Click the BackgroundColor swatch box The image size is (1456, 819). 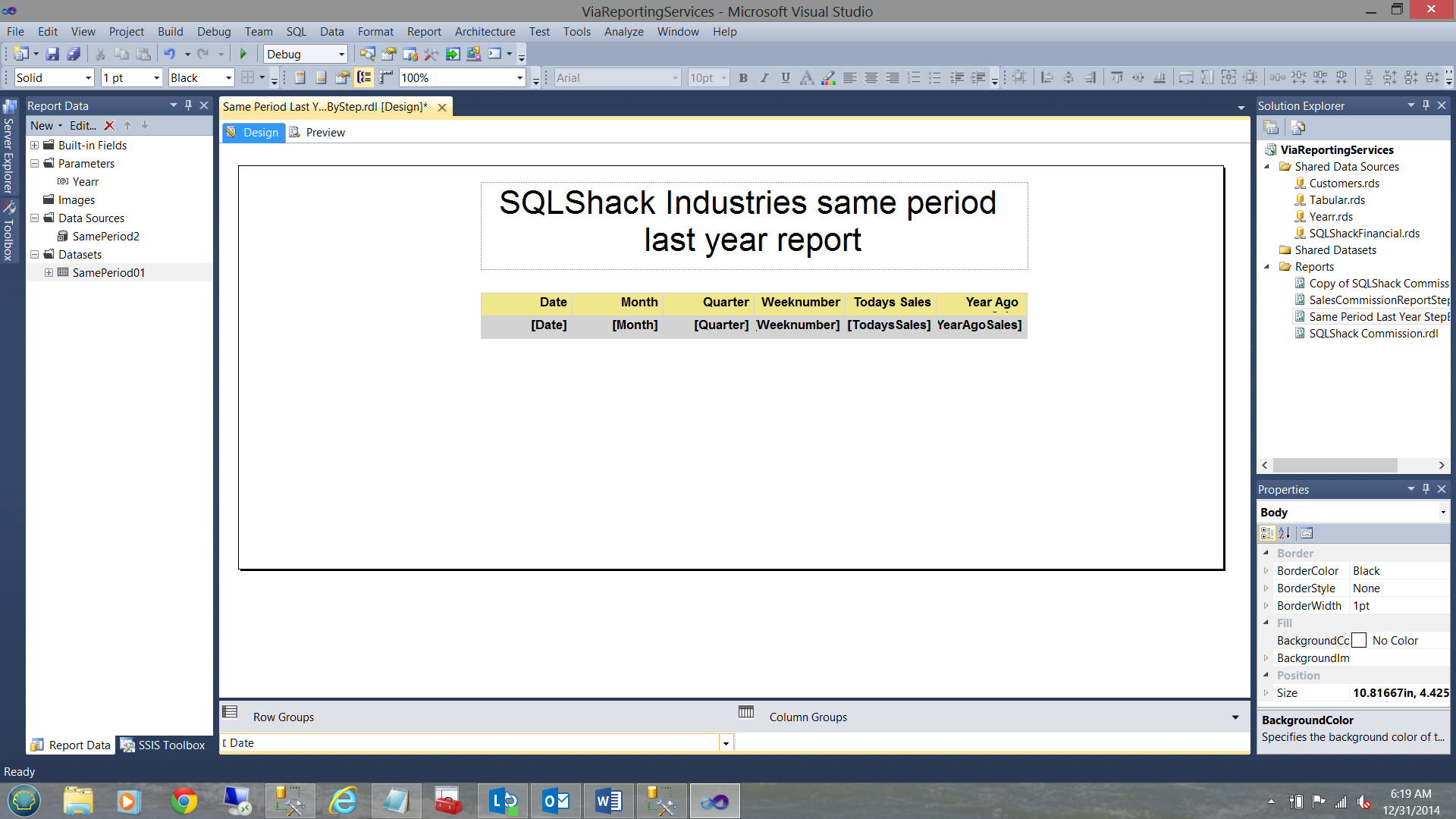point(1359,641)
